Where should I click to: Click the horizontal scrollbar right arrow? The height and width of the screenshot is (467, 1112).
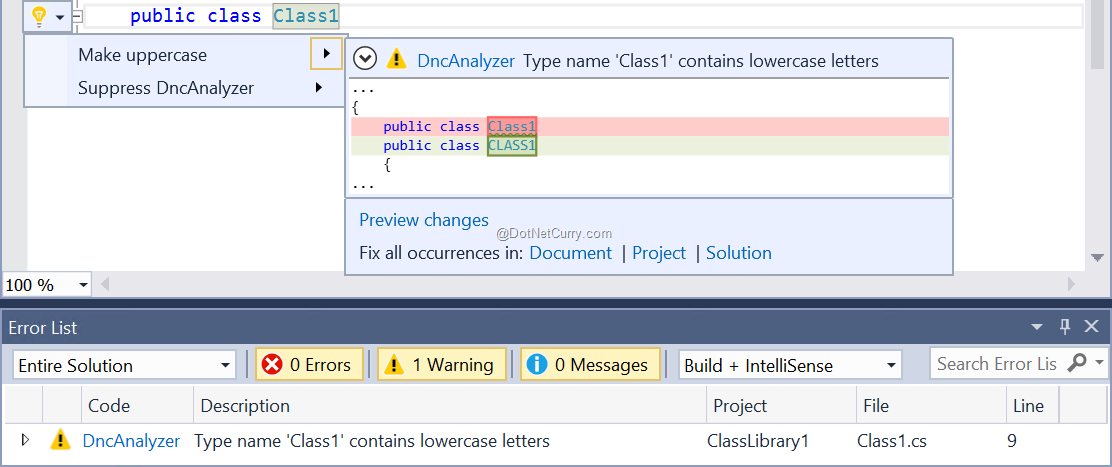[x=1072, y=285]
